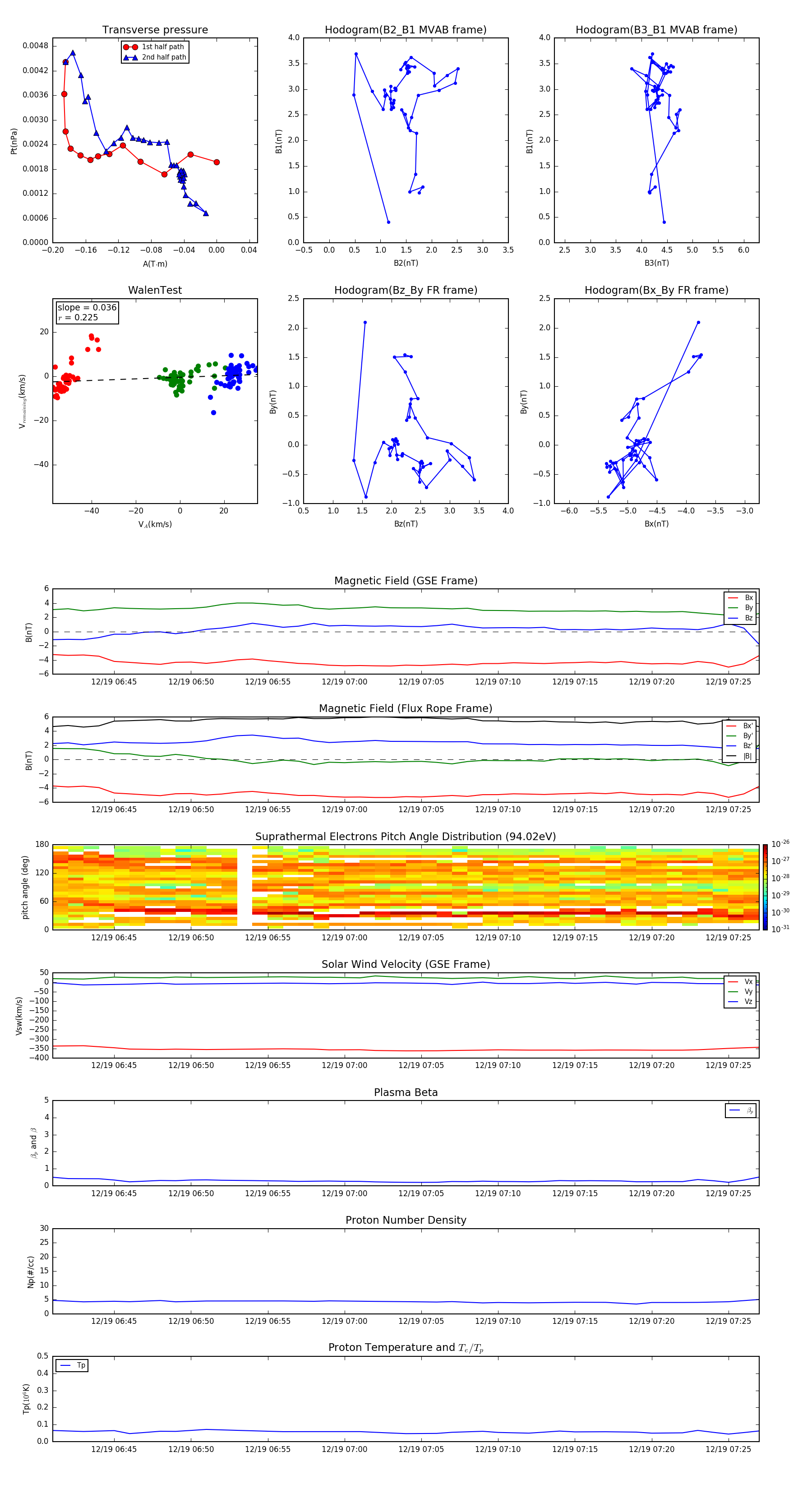Click the 'Transverse pressure' plot title

pyautogui.click(x=155, y=30)
